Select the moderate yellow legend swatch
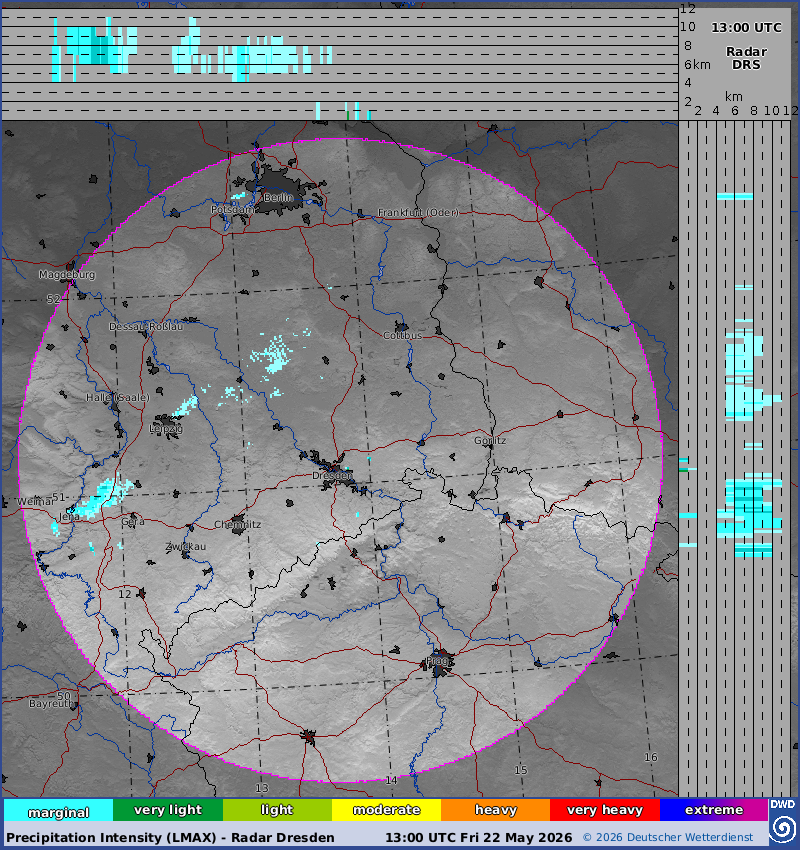The width and height of the screenshot is (800, 850). (x=386, y=810)
